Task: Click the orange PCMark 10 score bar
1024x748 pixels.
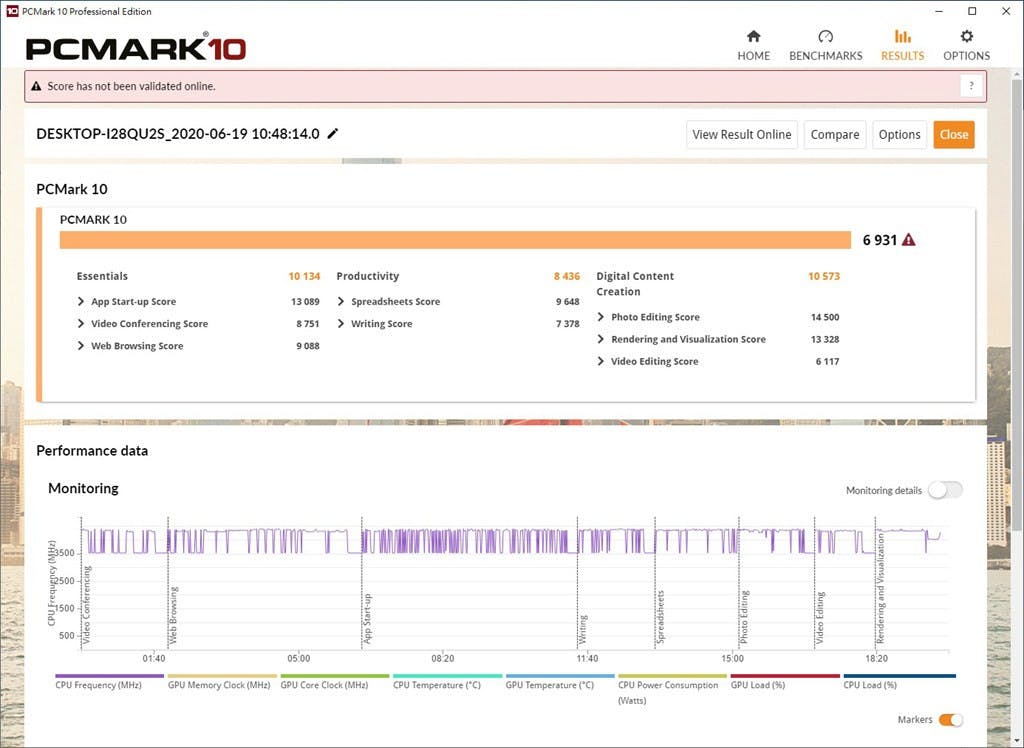Action: (x=455, y=240)
